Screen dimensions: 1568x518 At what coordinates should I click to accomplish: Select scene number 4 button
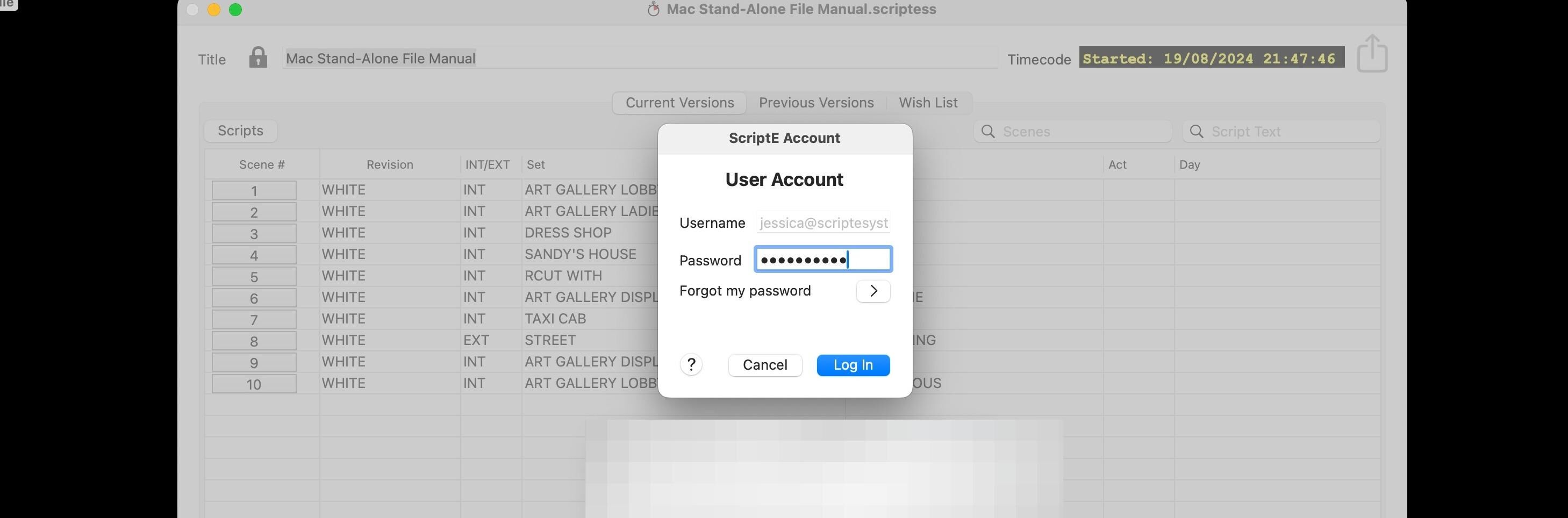tap(254, 255)
